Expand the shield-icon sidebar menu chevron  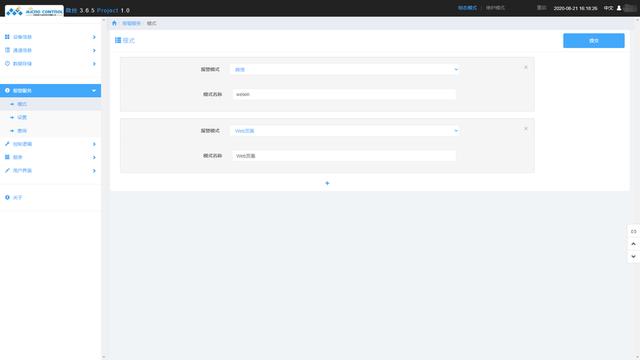coord(94,64)
